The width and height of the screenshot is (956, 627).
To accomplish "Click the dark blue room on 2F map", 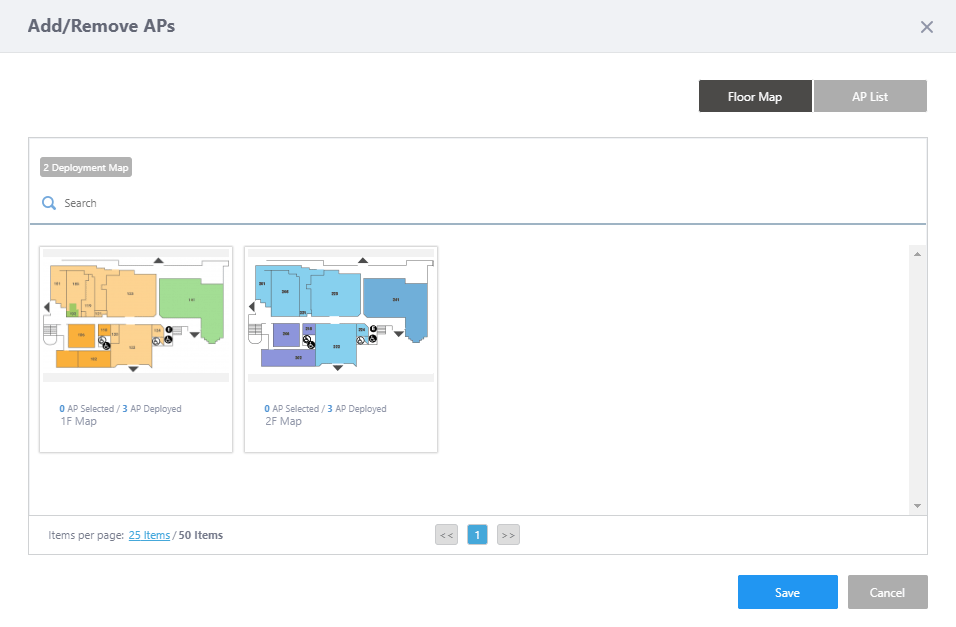I will [x=396, y=298].
